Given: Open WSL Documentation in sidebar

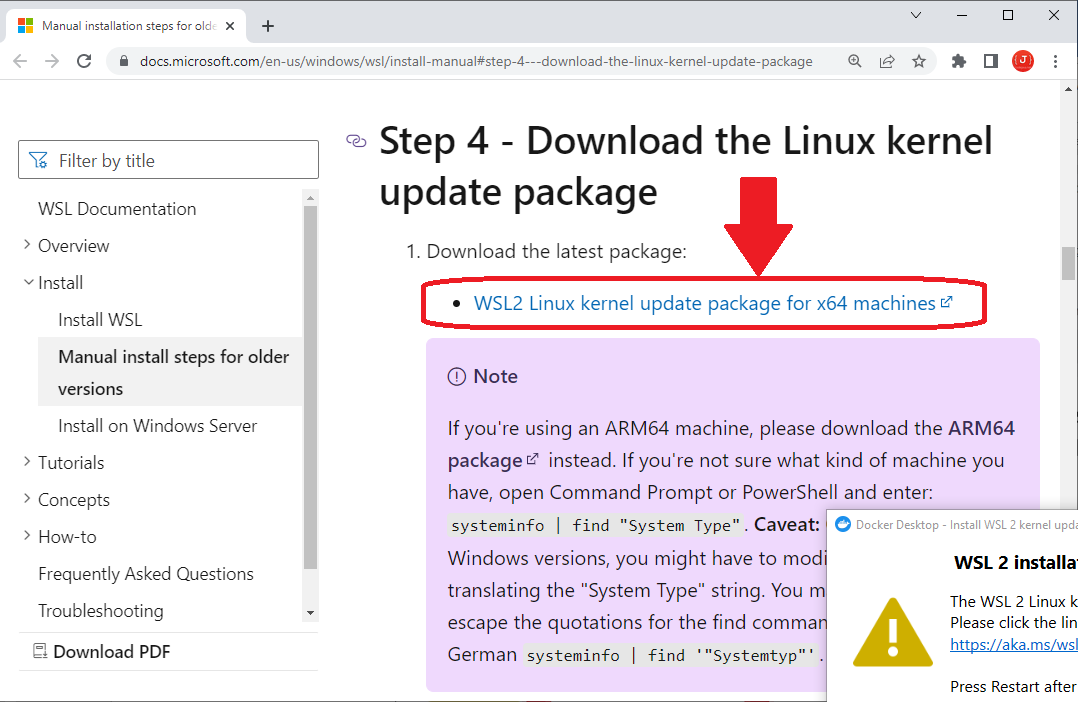Looking at the screenshot, I should [117, 209].
